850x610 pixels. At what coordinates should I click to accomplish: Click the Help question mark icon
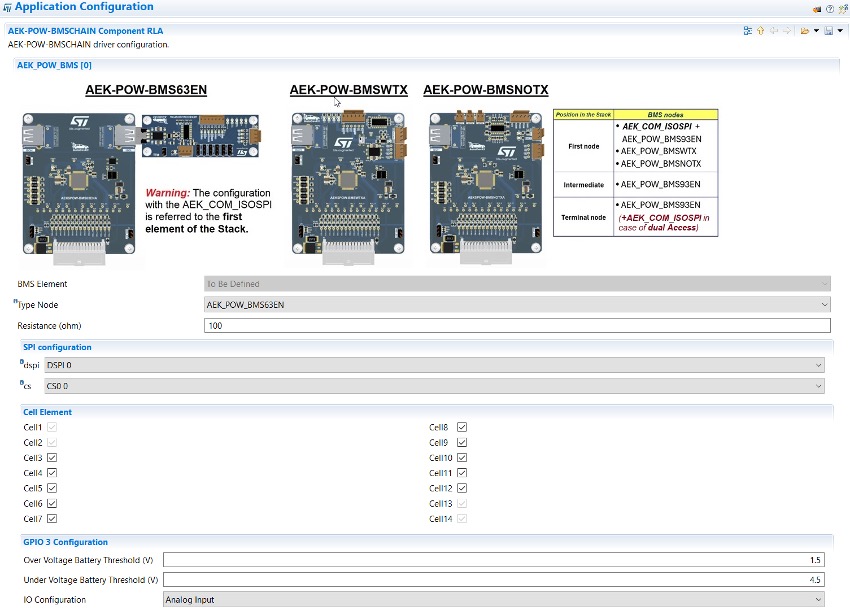coord(830,8)
